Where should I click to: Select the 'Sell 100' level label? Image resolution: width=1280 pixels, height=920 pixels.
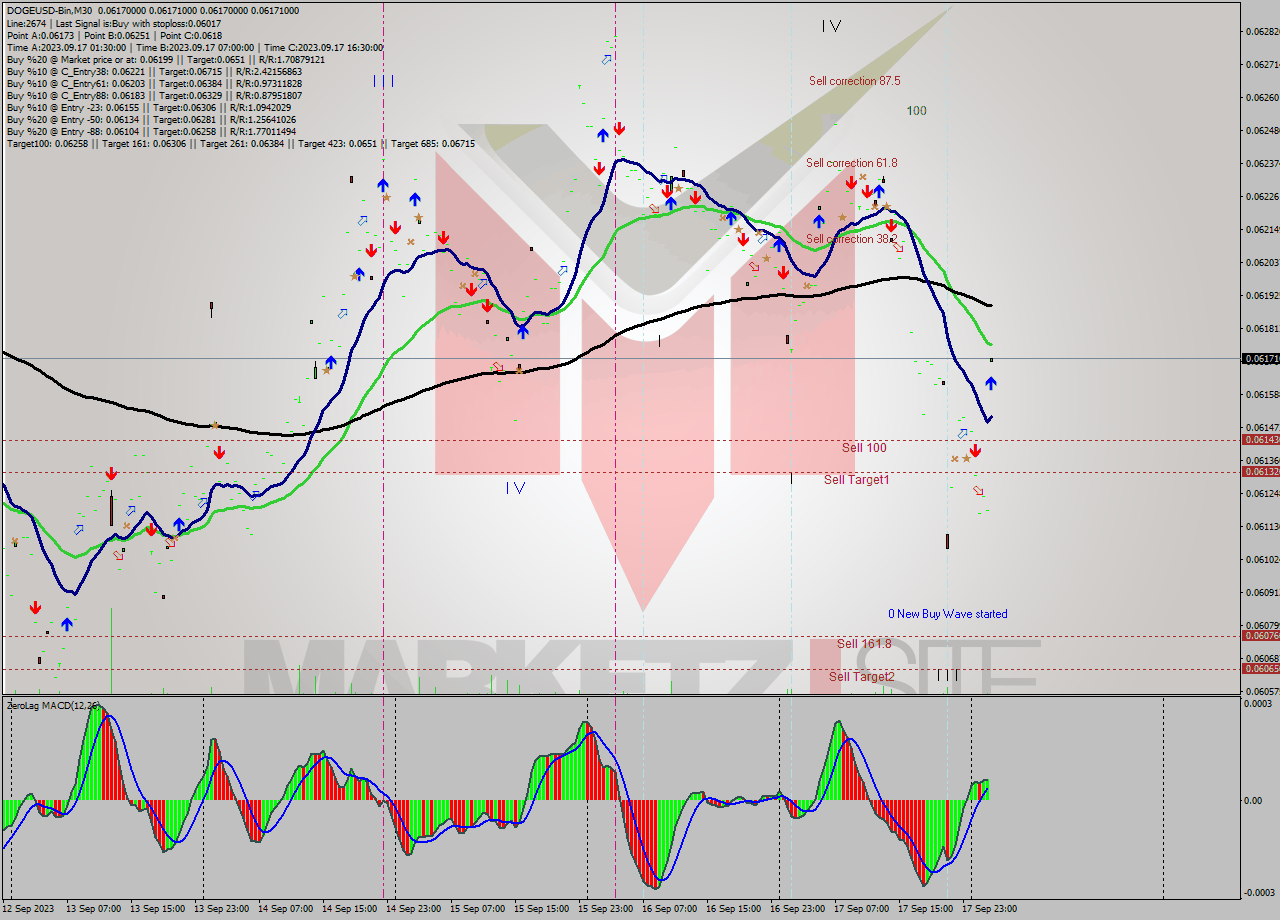pyautogui.click(x=864, y=448)
